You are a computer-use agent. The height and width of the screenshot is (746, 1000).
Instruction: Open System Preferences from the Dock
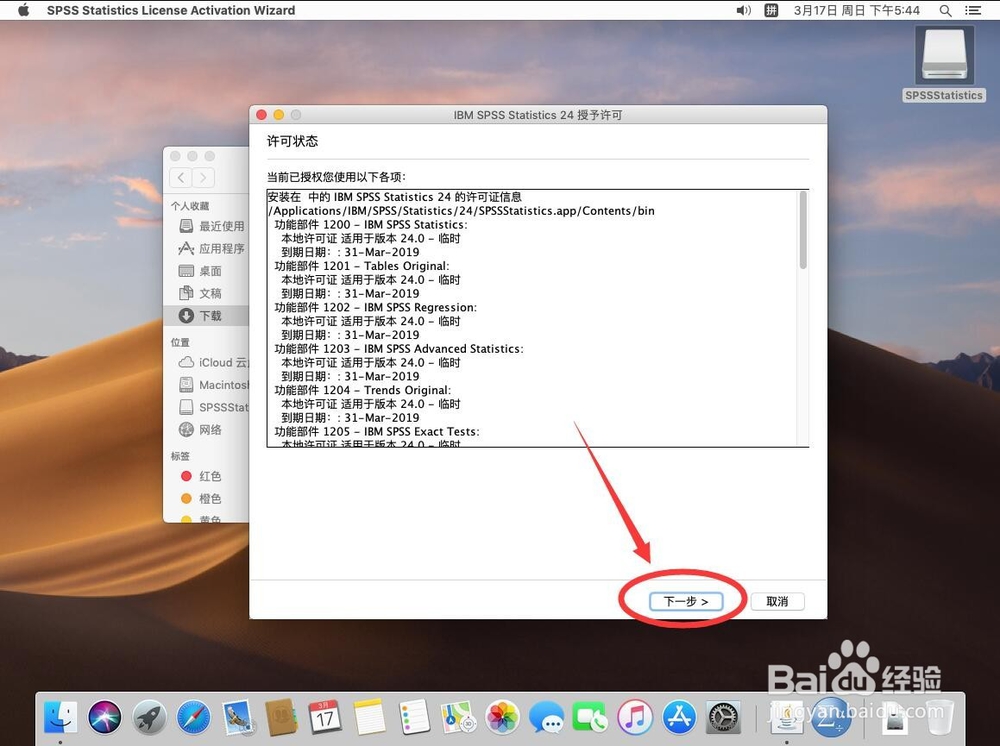[x=723, y=718]
